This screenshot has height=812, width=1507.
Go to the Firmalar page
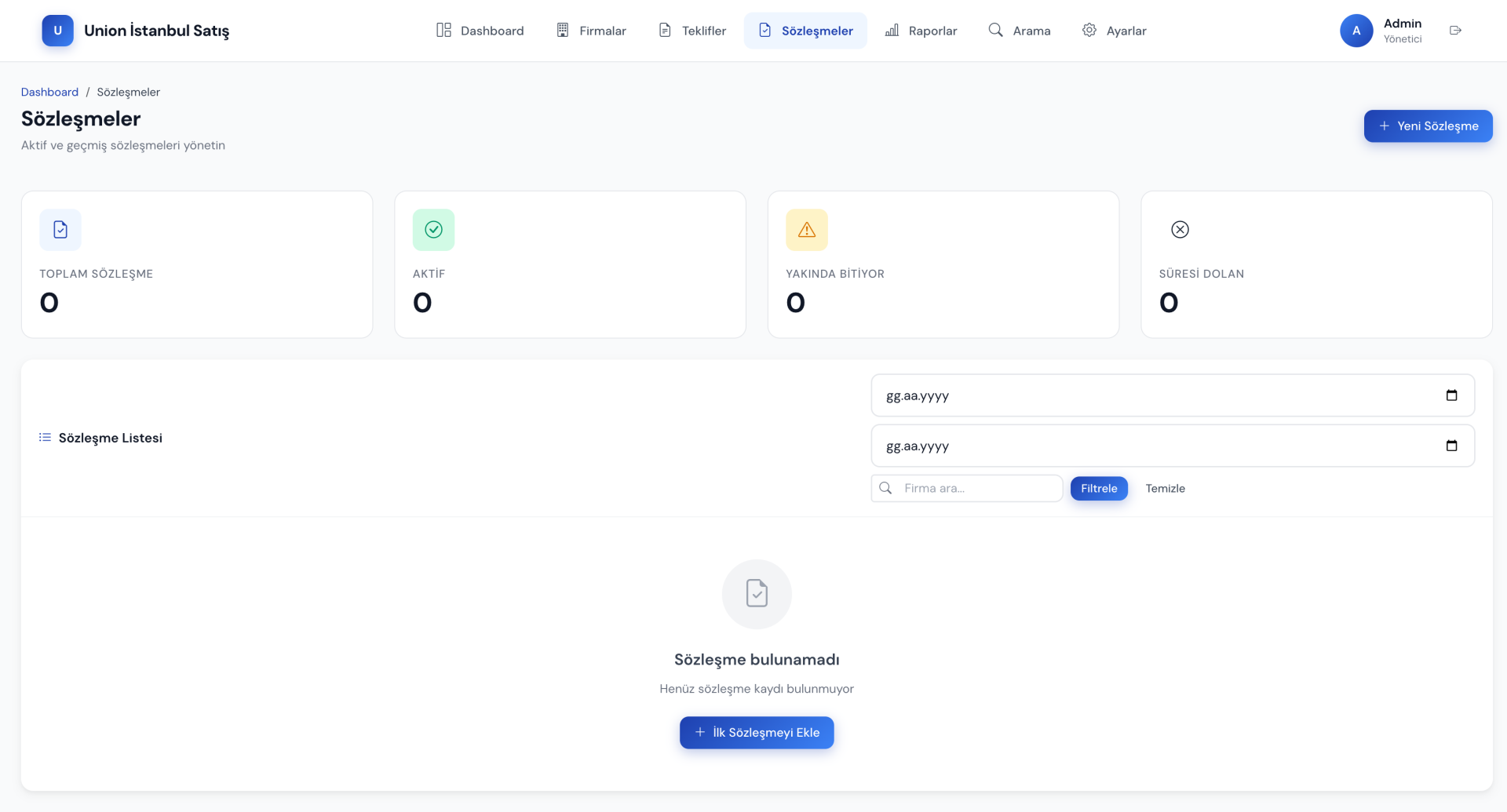click(x=591, y=31)
